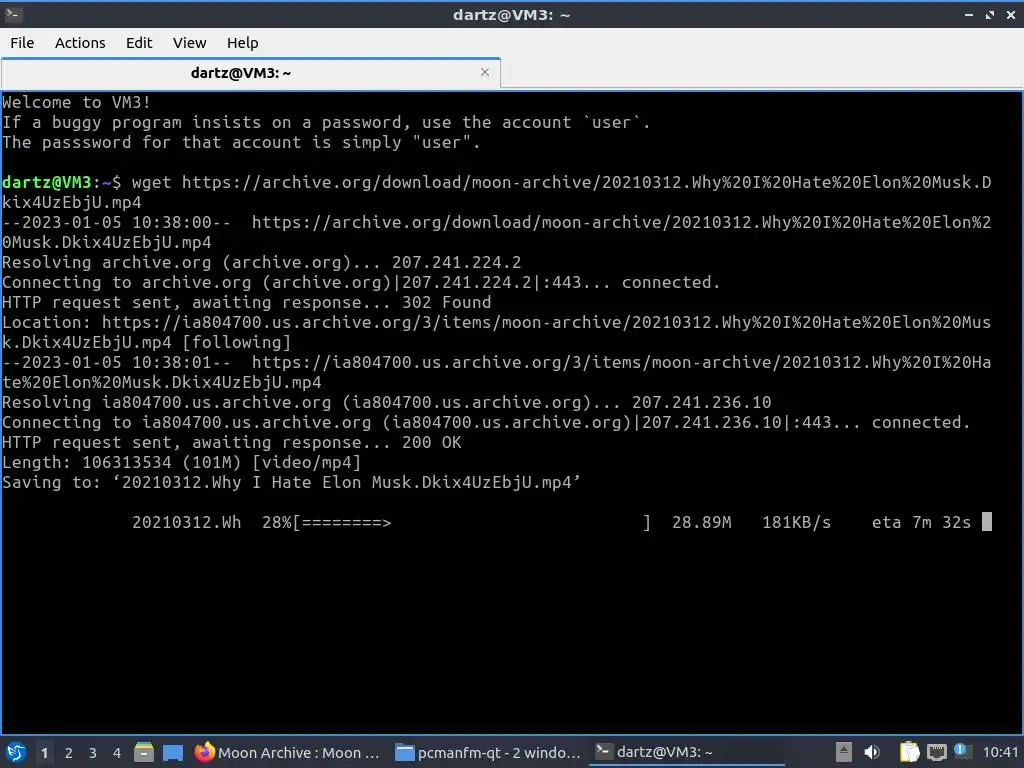
Task: Open the Help menu
Action: [242, 43]
